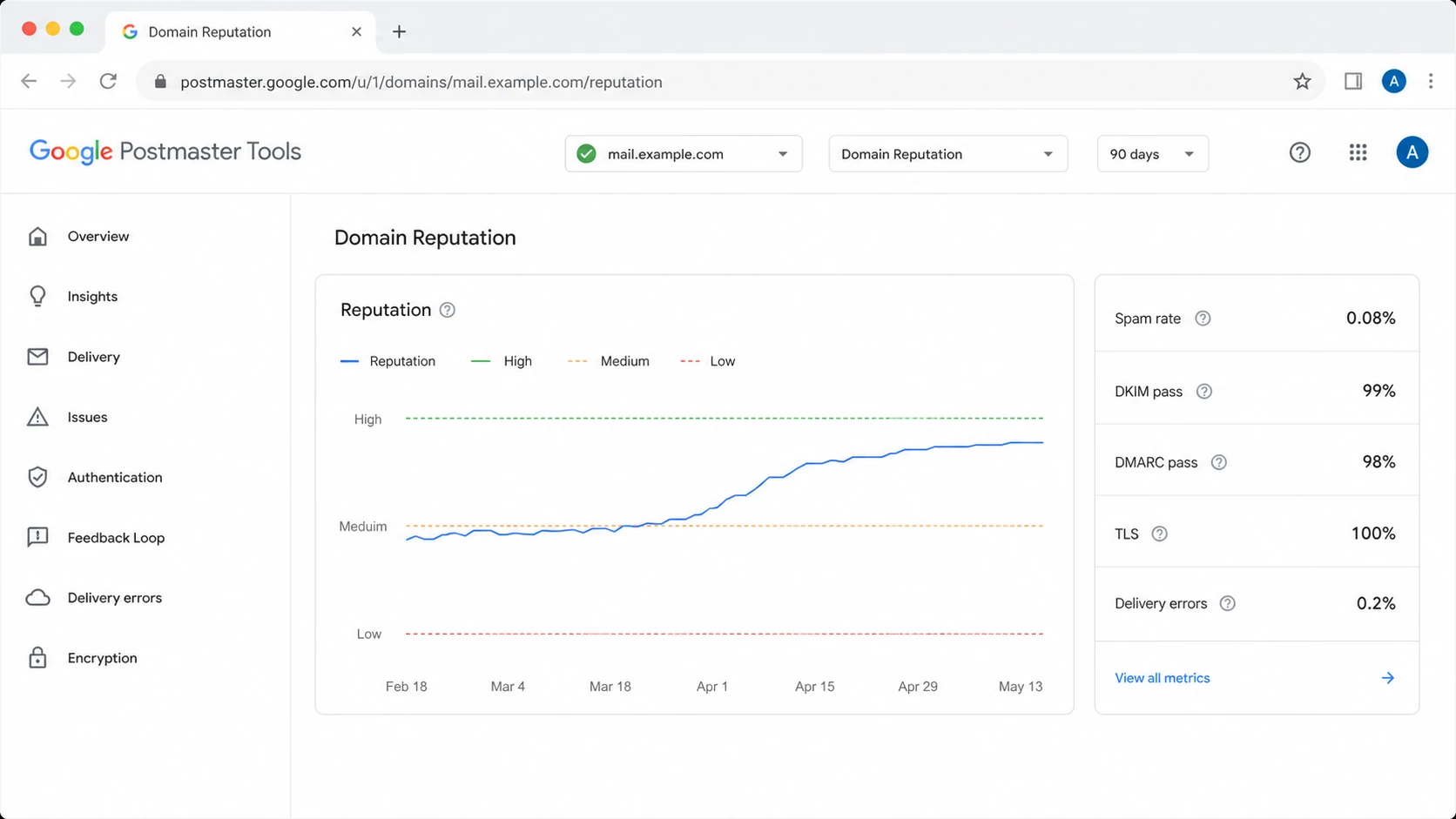Image resolution: width=1456 pixels, height=819 pixels.
Task: Open the browser profile avatar in toolbar
Action: point(1393,81)
